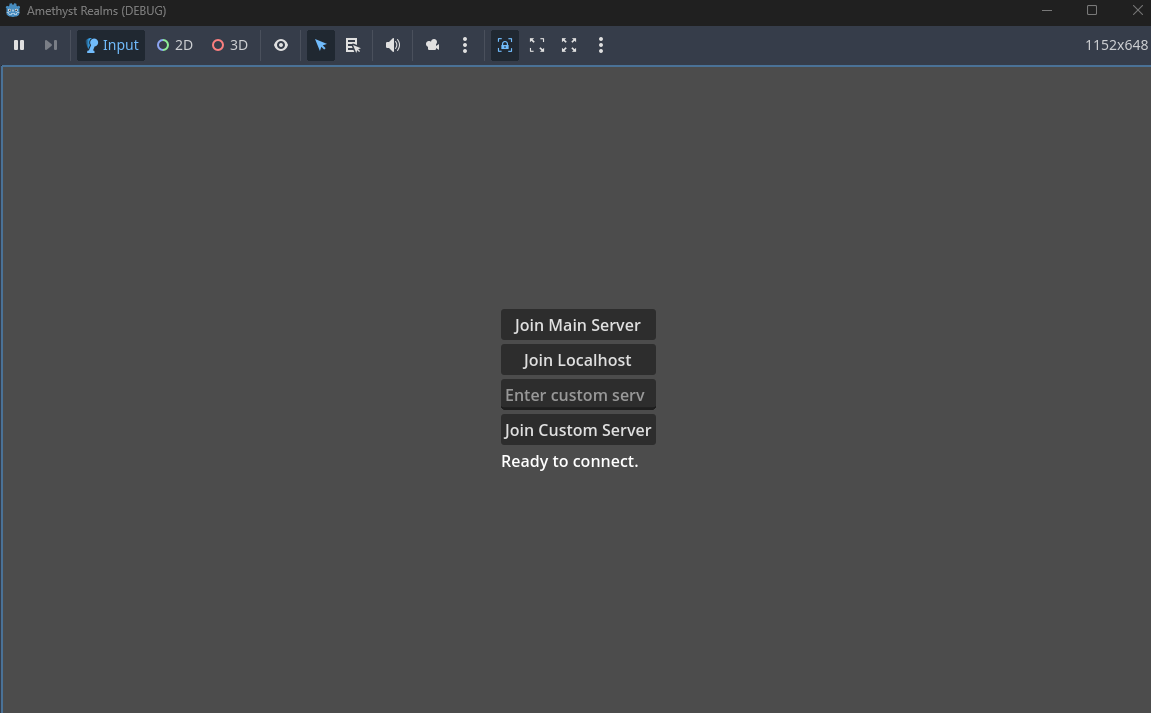Maximize the Amethyst Realms window
1151x713 pixels.
click(x=1092, y=10)
